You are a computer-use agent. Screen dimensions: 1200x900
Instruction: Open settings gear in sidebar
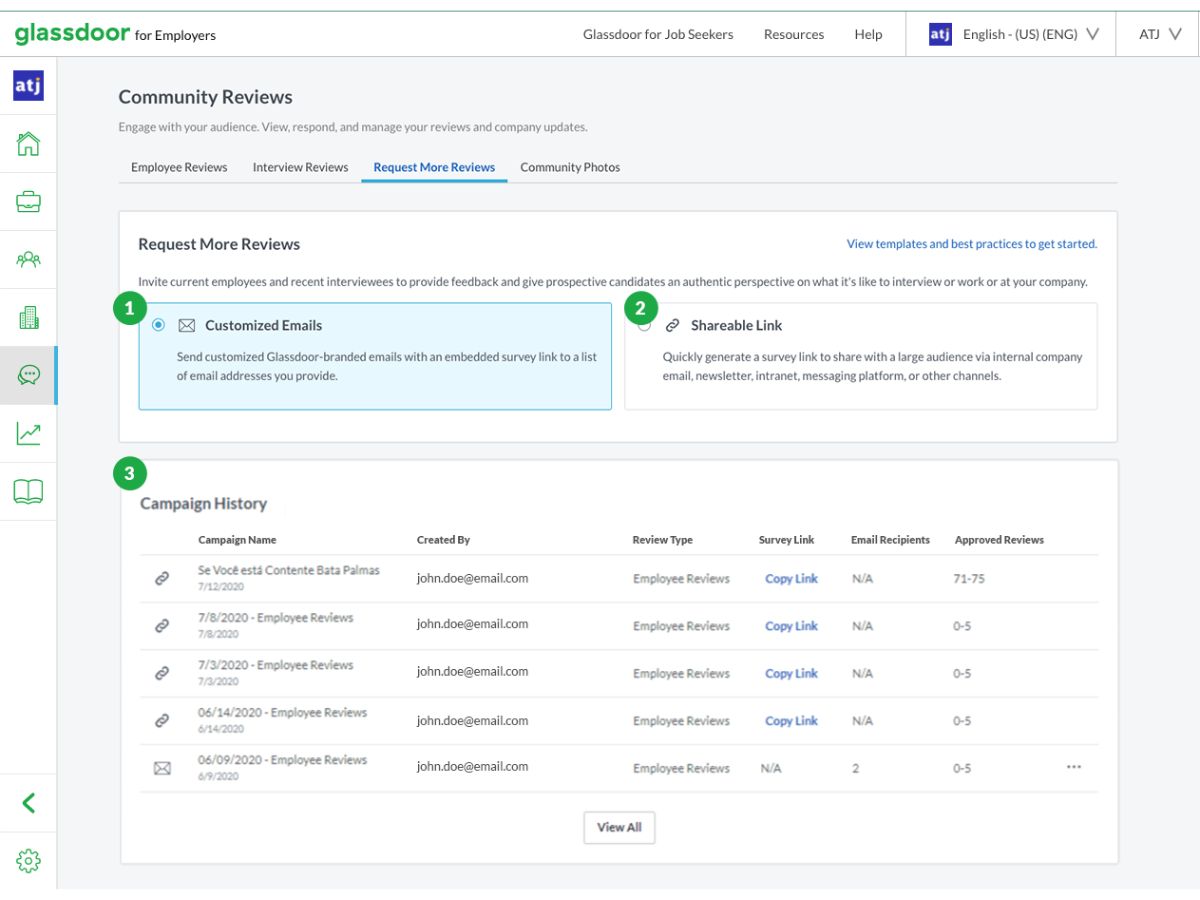click(x=28, y=860)
